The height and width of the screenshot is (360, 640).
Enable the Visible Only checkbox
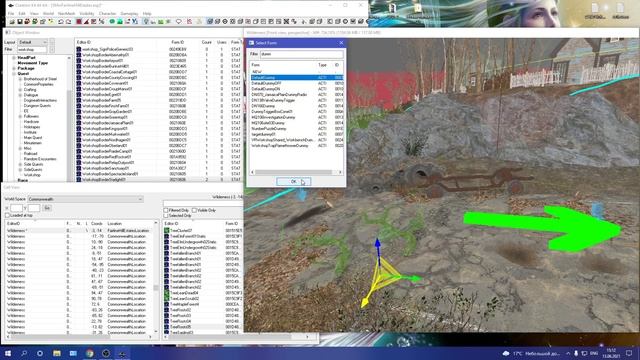tap(194, 210)
